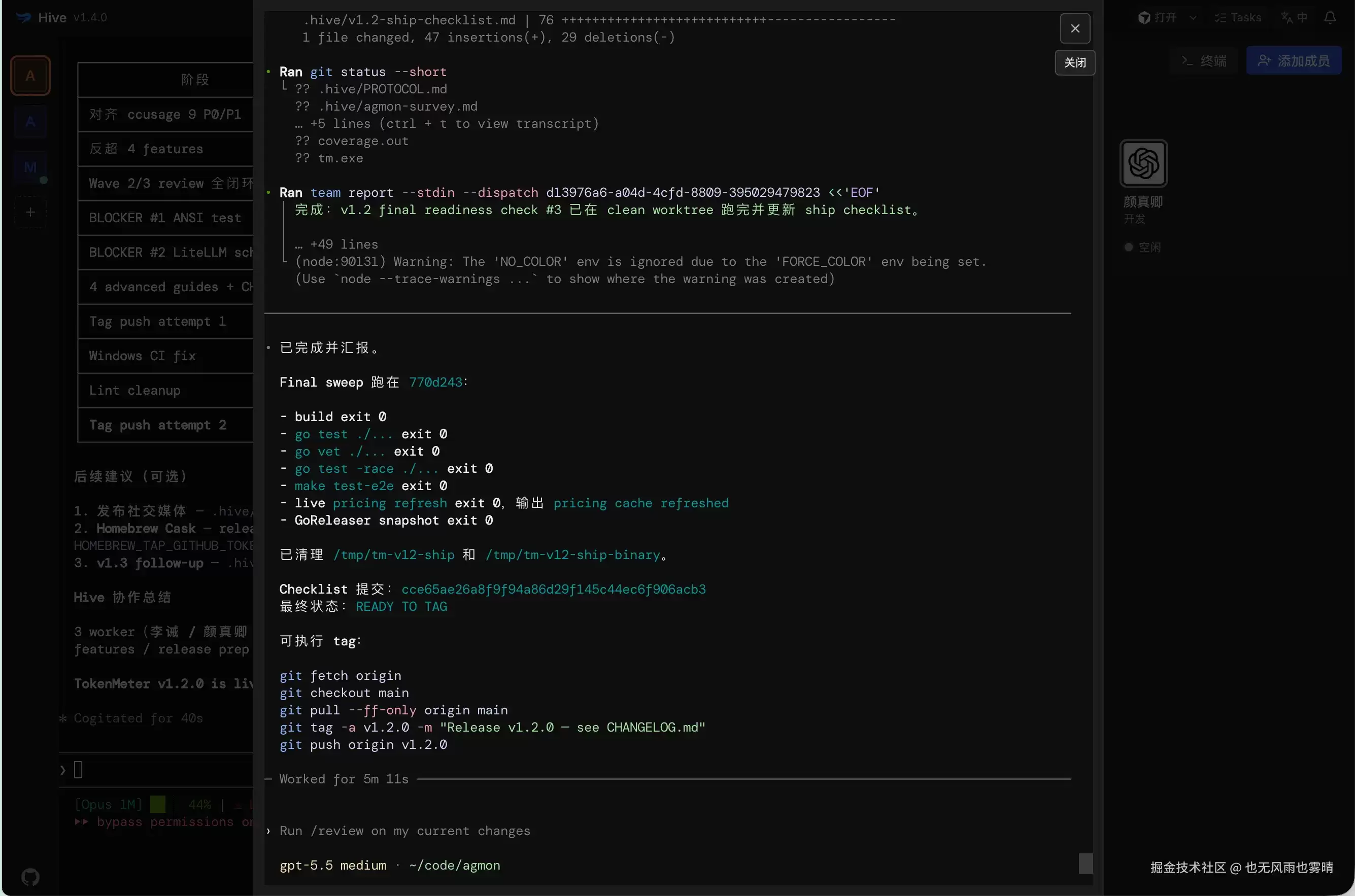Viewport: 1355px width, 896px height.
Task: Close the transcript modal with X icon
Action: [x=1075, y=28]
